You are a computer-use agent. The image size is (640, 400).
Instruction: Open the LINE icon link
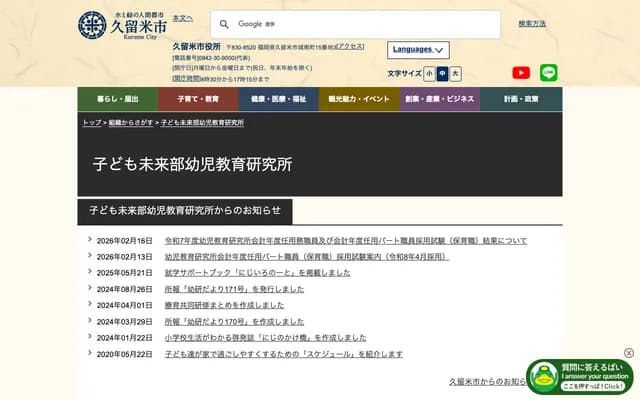click(x=548, y=73)
